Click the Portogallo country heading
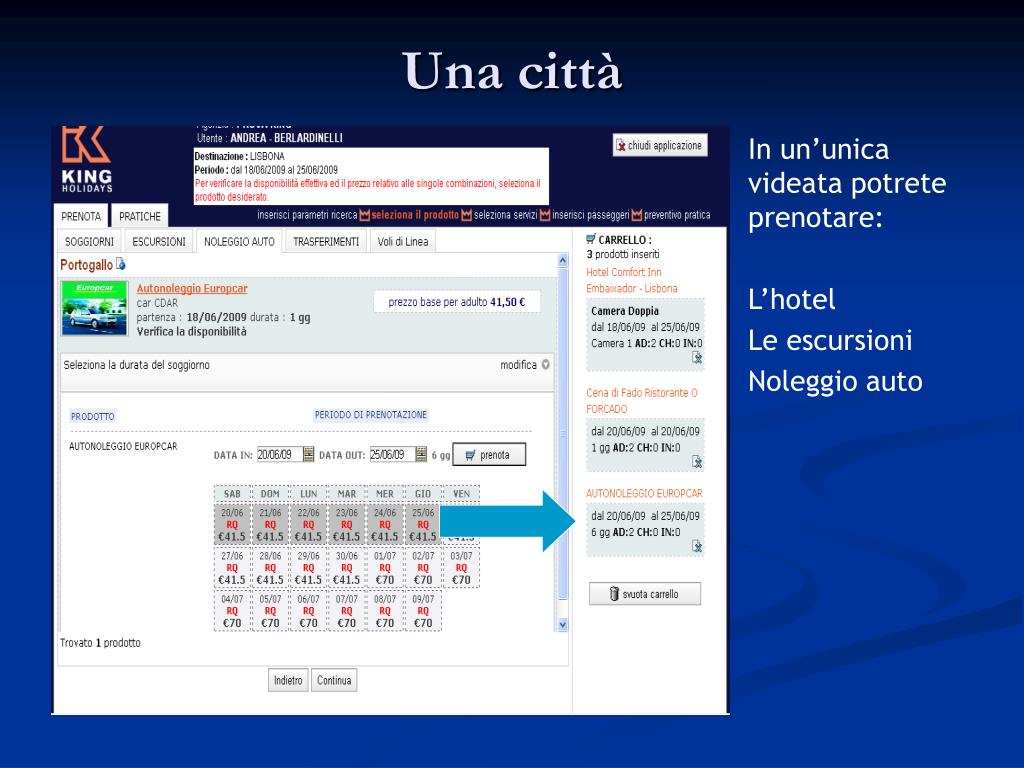Viewport: 1024px width, 768px height. coord(86,264)
